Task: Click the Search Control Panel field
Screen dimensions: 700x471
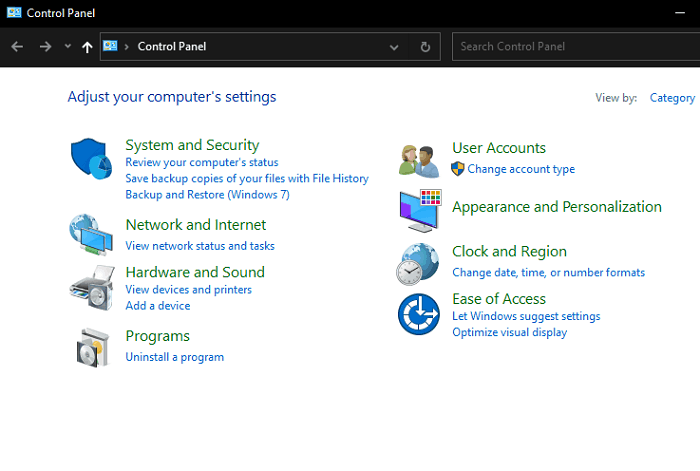Action: click(x=575, y=46)
